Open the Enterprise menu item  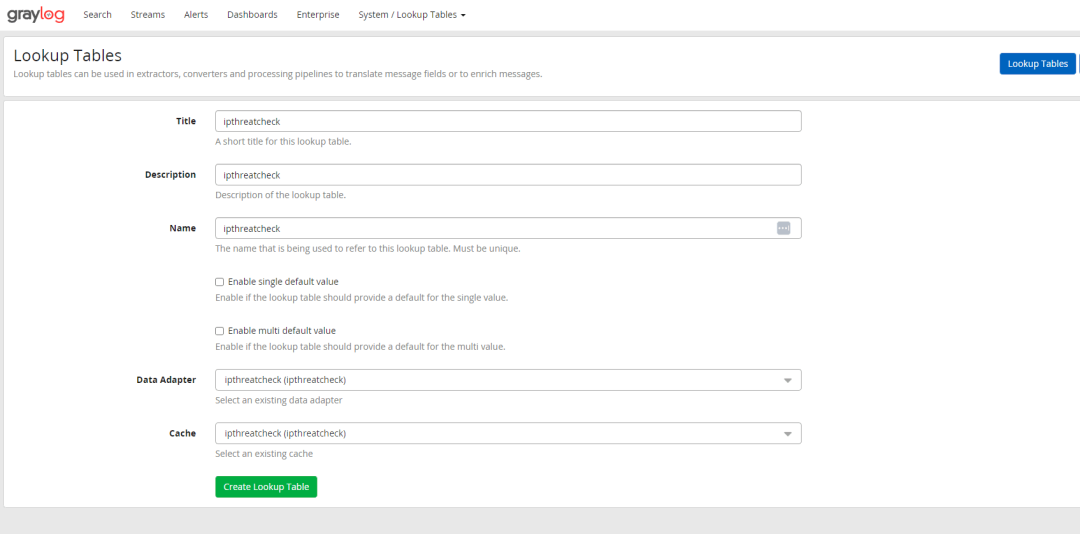[318, 15]
